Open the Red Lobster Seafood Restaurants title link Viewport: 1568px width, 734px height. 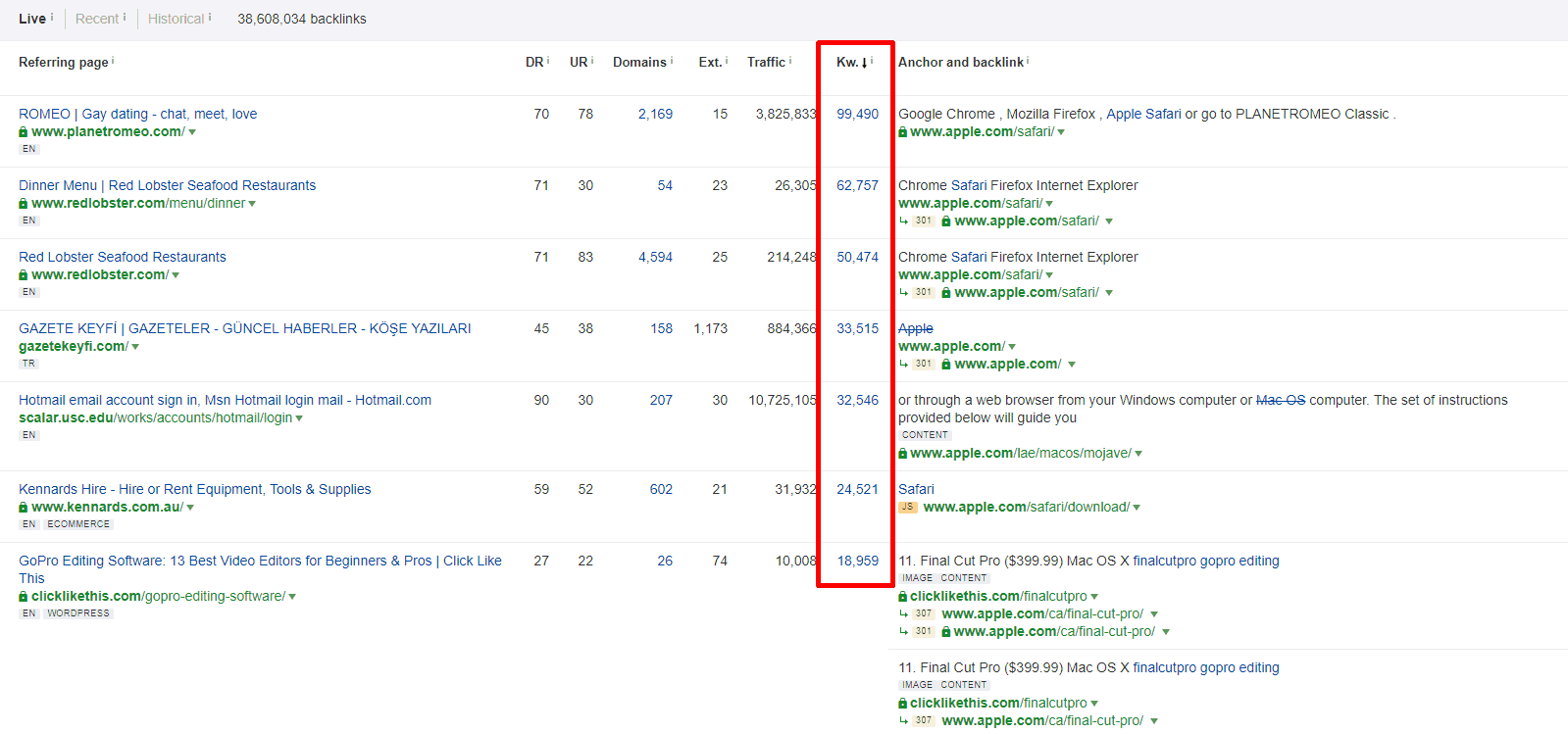[122, 257]
